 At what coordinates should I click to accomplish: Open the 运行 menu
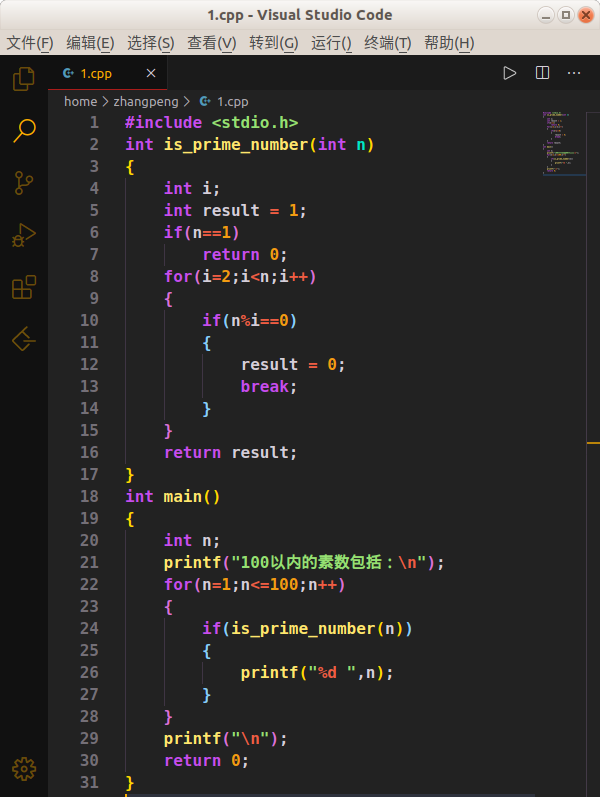tap(331, 43)
